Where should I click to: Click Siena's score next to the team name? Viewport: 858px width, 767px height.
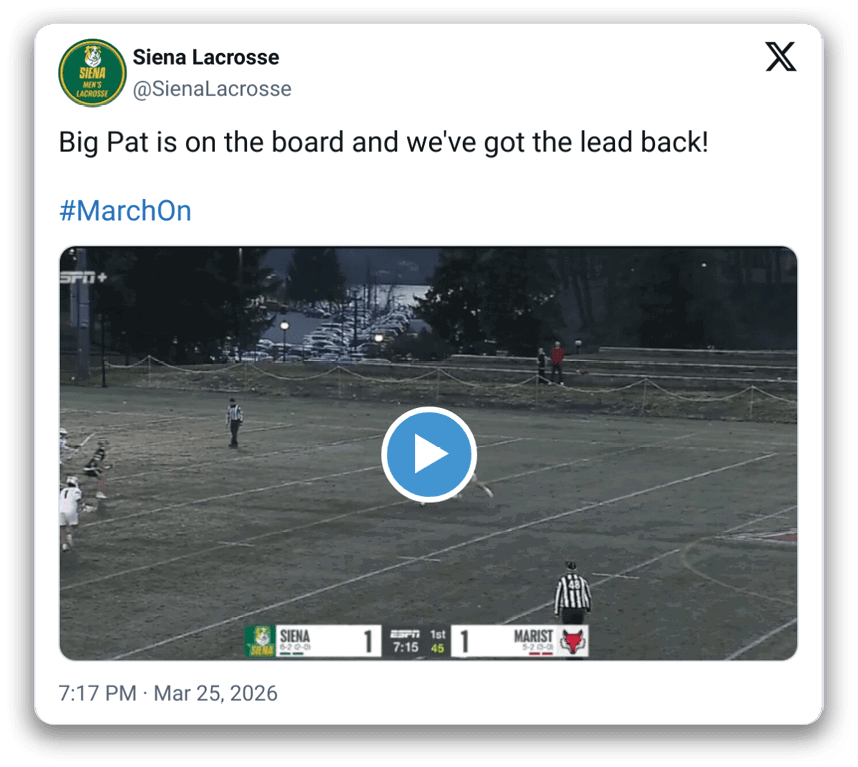pyautogui.click(x=368, y=641)
